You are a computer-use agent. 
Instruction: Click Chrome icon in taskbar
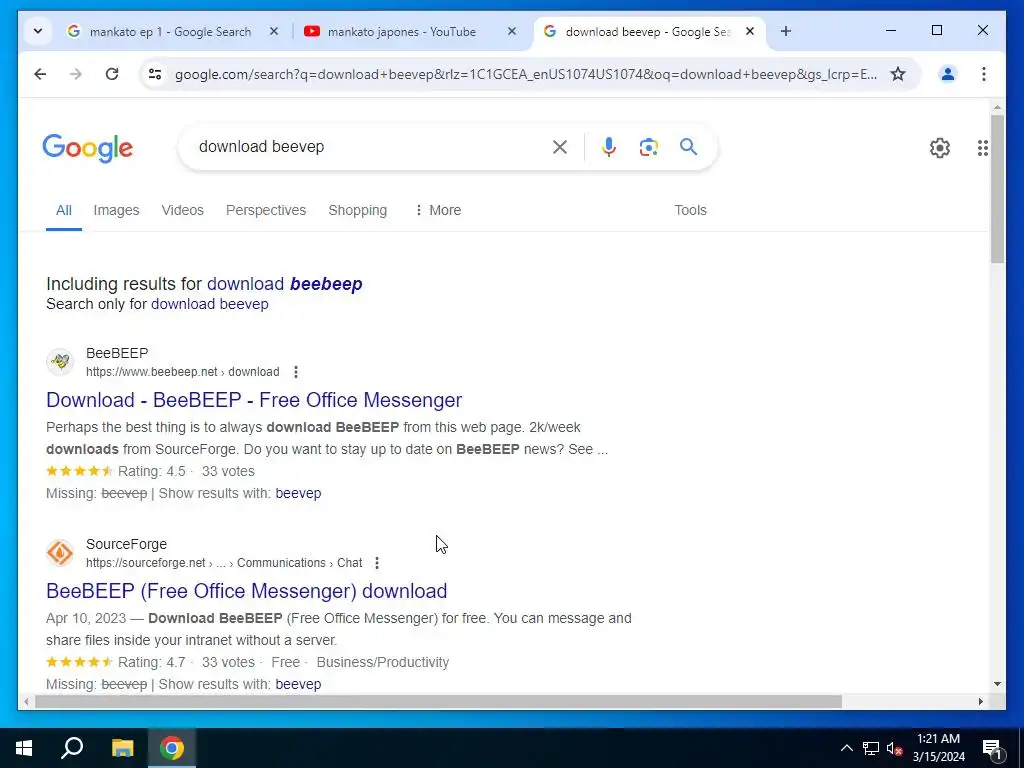[172, 748]
